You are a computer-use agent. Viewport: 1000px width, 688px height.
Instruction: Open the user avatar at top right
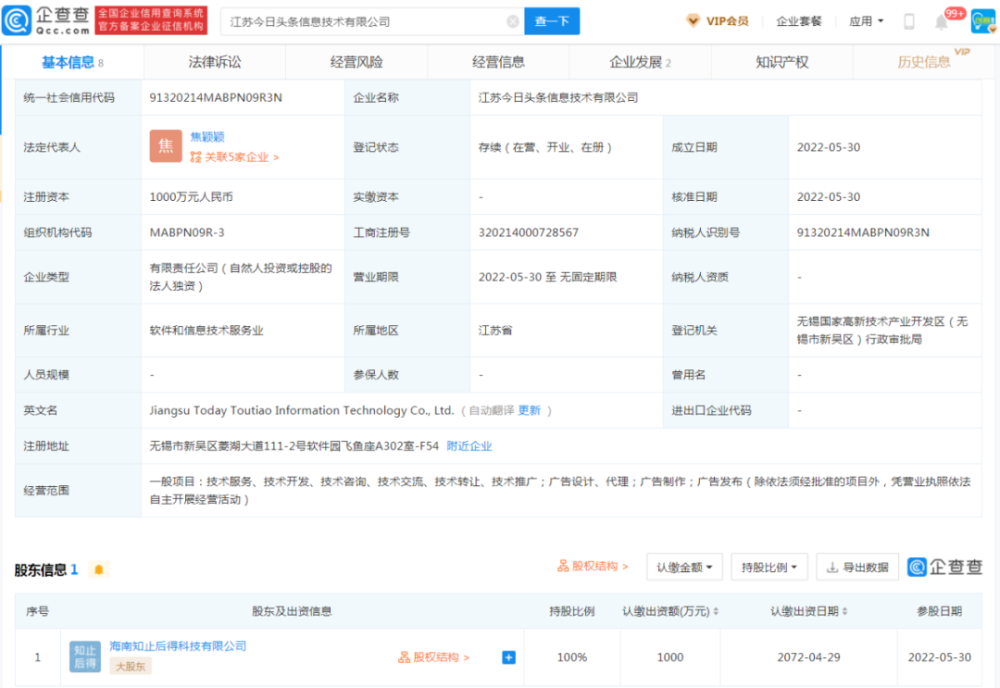[x=982, y=22]
